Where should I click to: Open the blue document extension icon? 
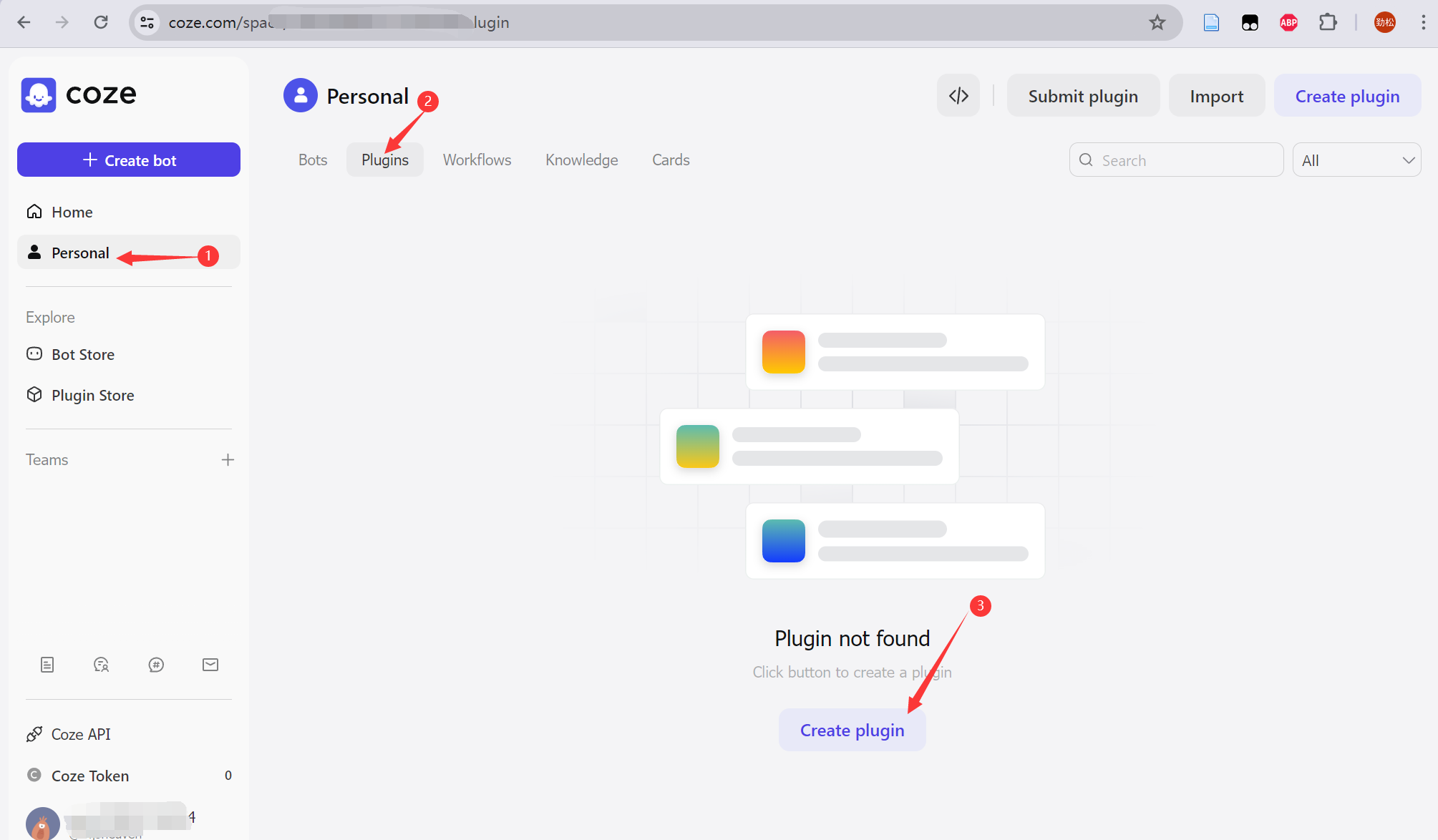pyautogui.click(x=1211, y=23)
